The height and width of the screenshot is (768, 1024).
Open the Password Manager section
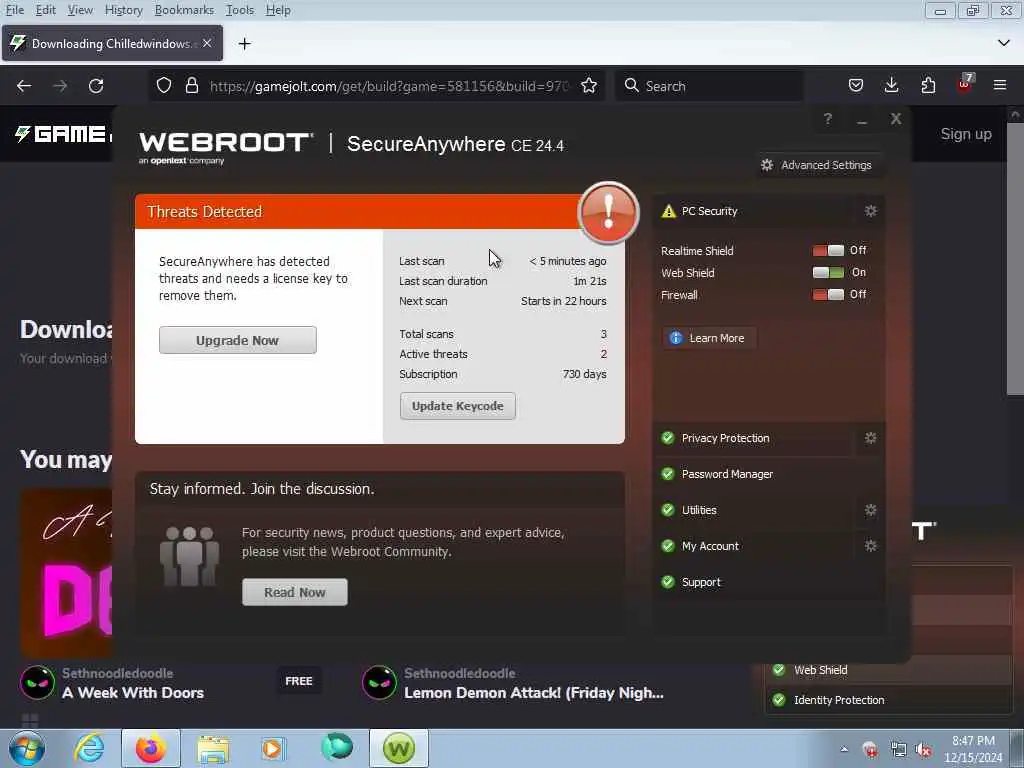pyautogui.click(x=727, y=474)
